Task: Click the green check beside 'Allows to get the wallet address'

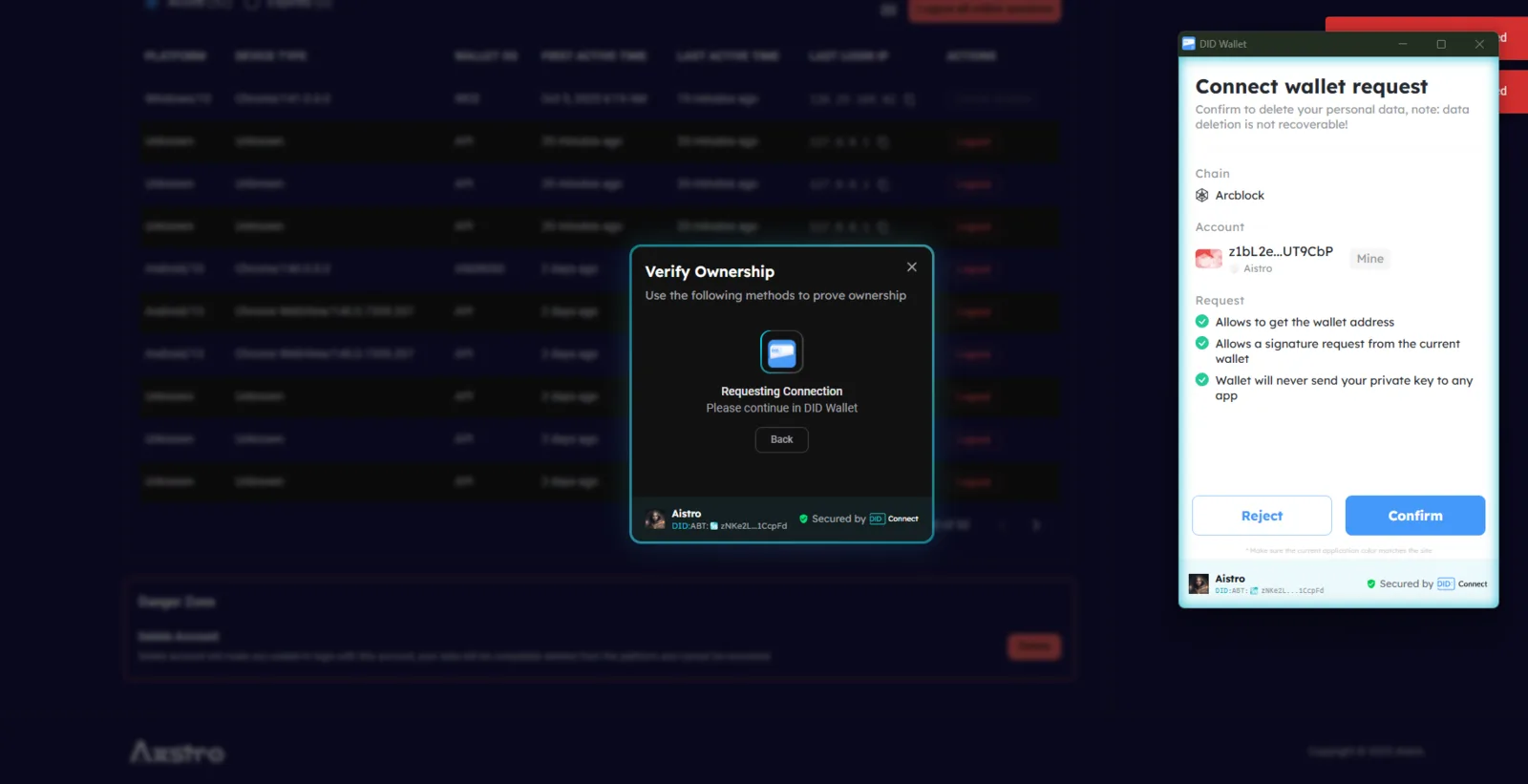Action: coord(1202,322)
